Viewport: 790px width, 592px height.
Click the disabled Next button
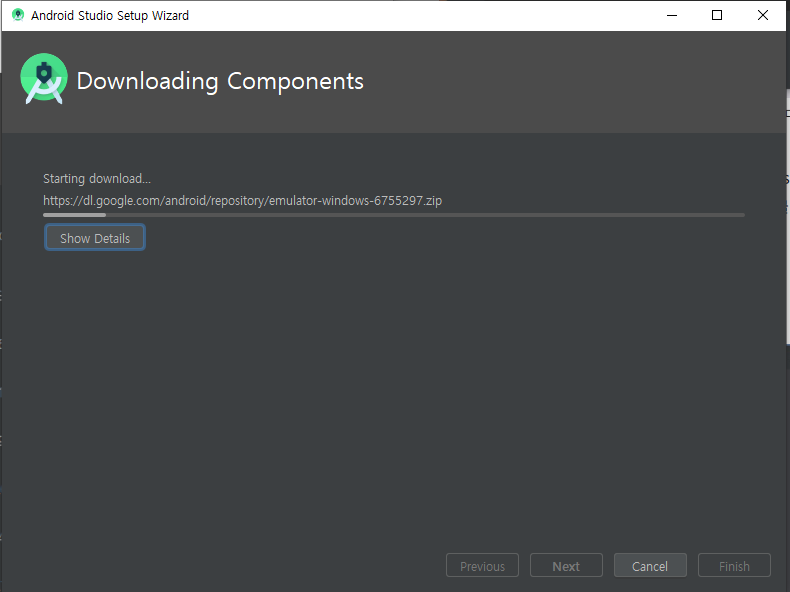(x=566, y=565)
